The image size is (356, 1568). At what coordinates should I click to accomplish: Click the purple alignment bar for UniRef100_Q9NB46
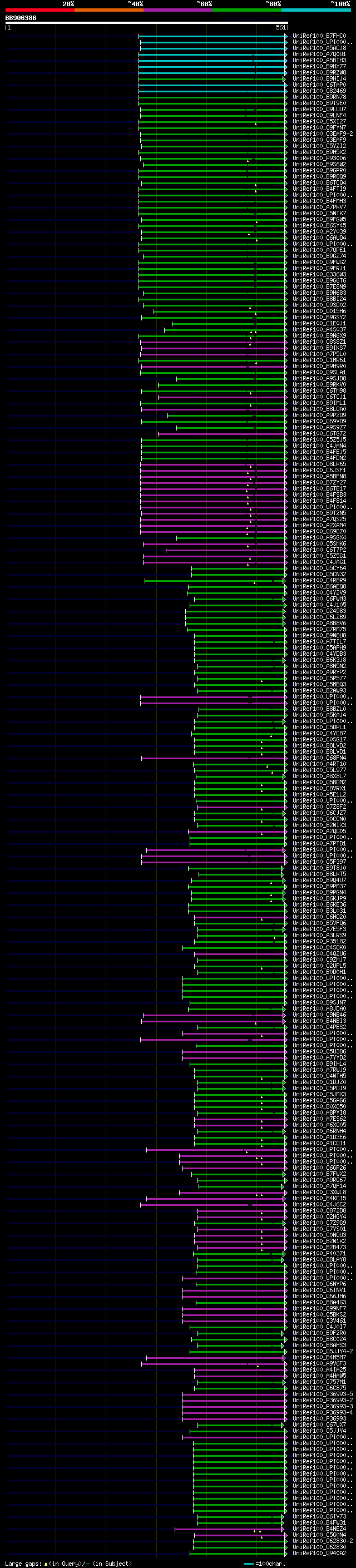click(214, 1015)
